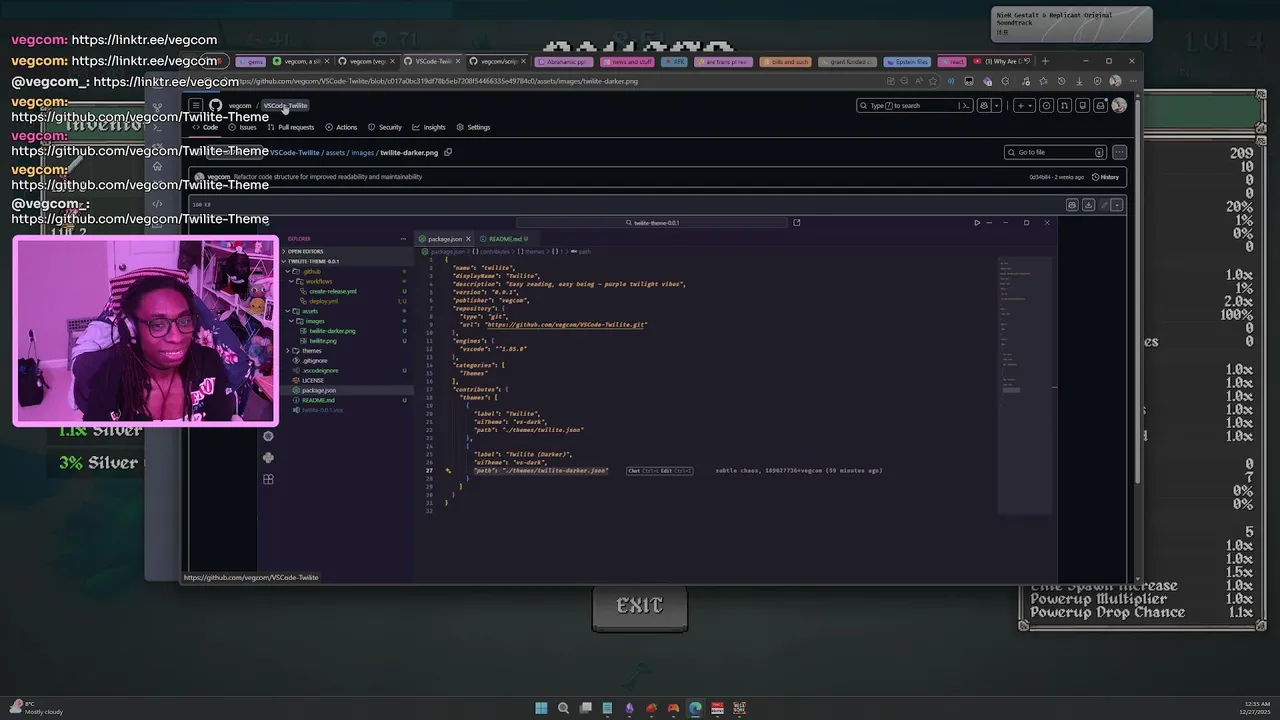The width and height of the screenshot is (1280, 720).
Task: Open the Pull requests tab
Action: (291, 127)
